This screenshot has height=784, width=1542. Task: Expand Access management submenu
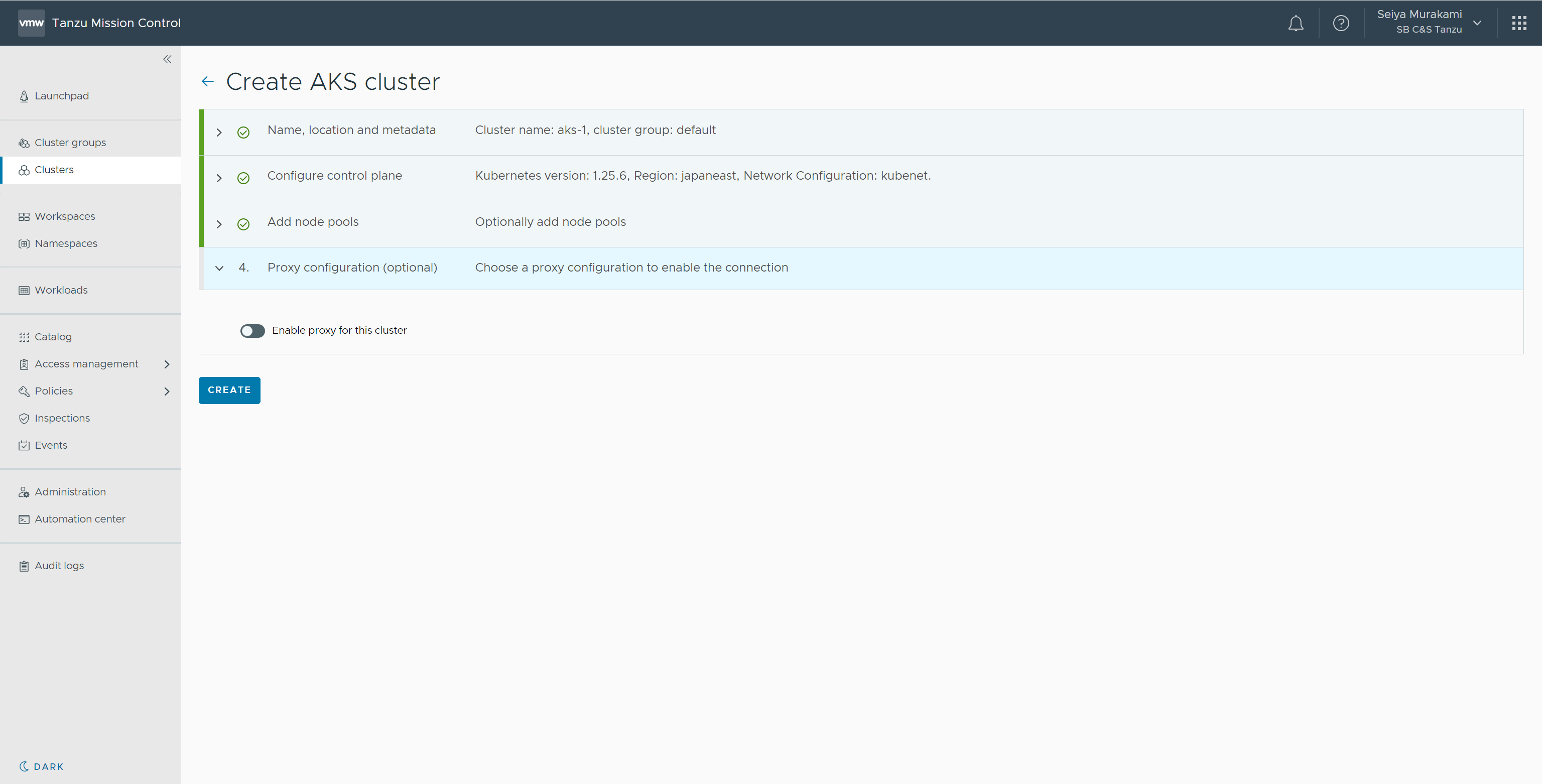point(167,364)
